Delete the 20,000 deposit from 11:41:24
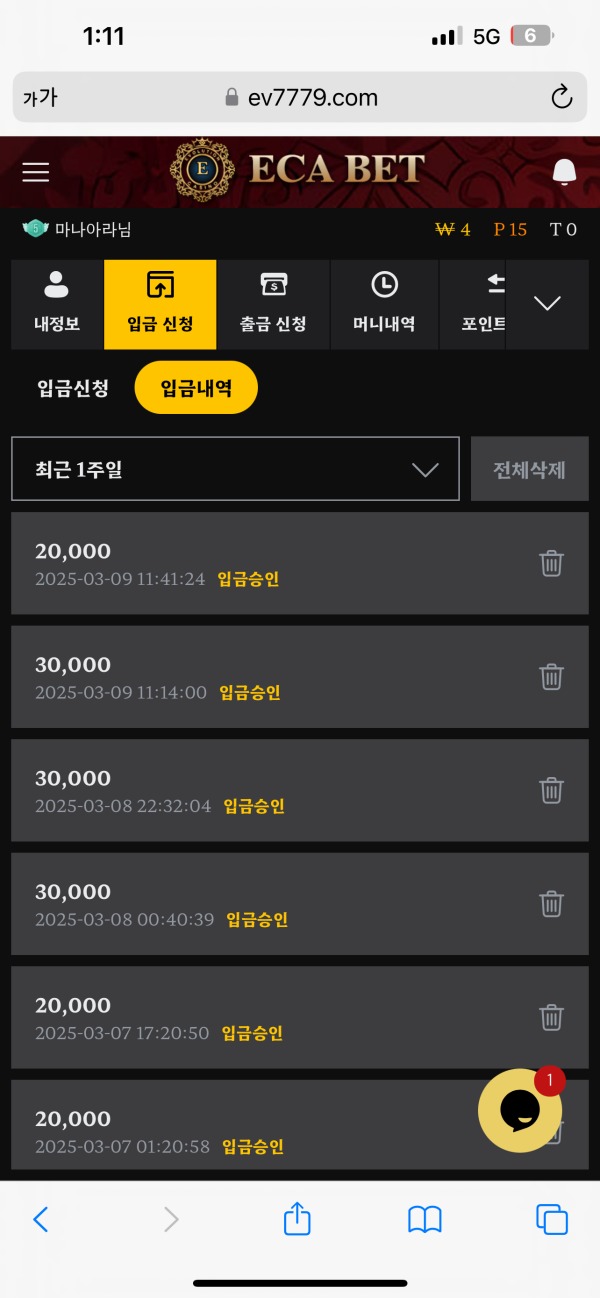The width and height of the screenshot is (600, 1298). point(551,563)
